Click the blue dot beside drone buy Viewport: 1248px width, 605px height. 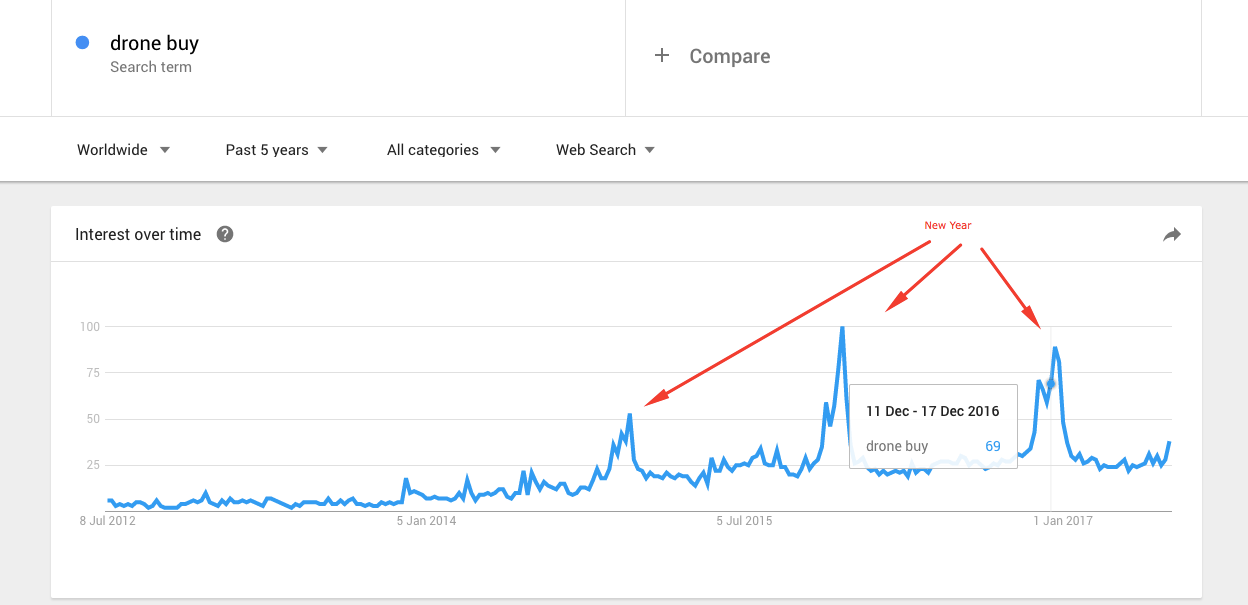tap(83, 43)
